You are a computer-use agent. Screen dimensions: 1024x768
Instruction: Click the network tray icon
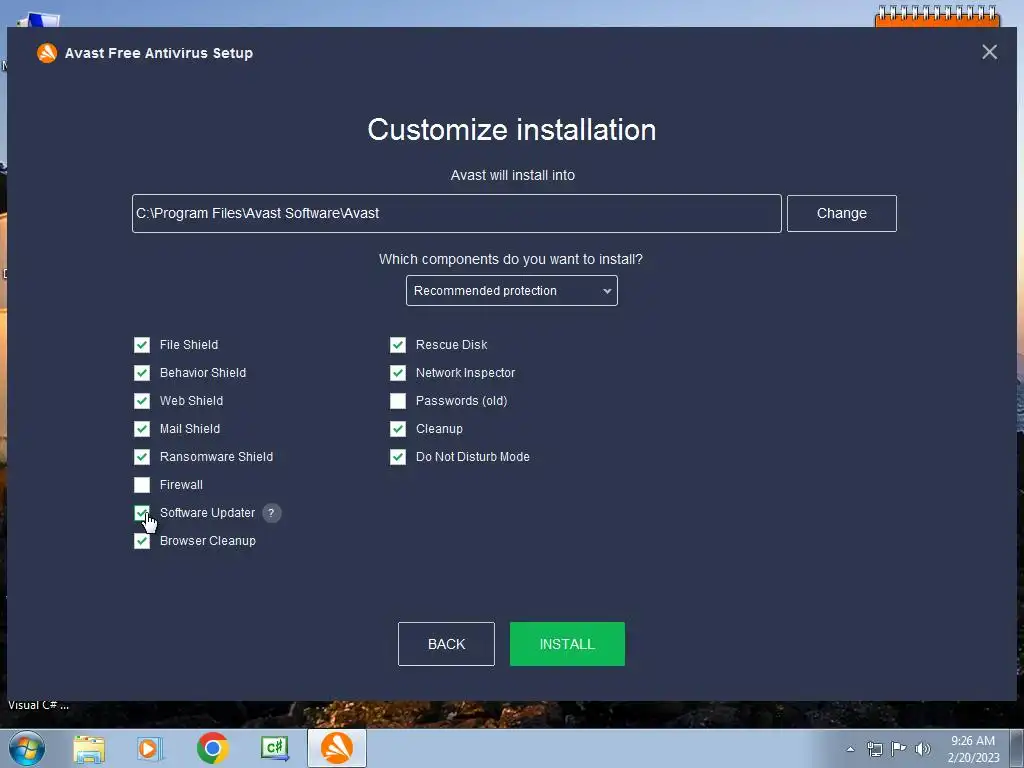click(874, 749)
